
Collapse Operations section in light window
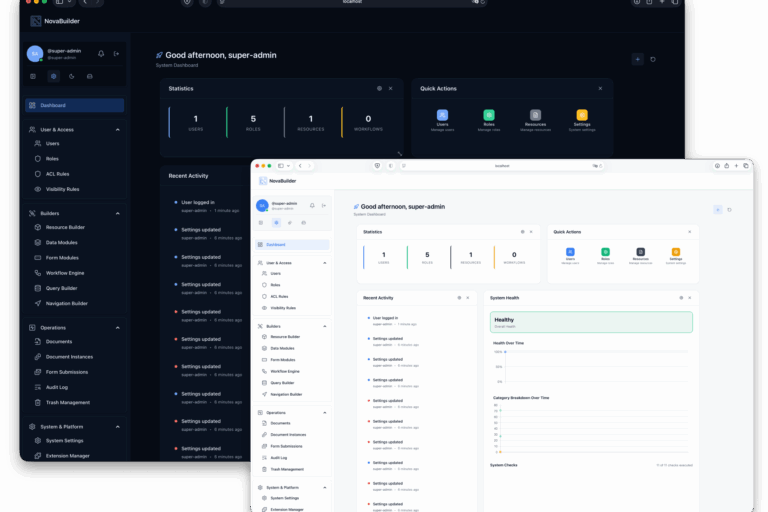[x=325, y=413]
